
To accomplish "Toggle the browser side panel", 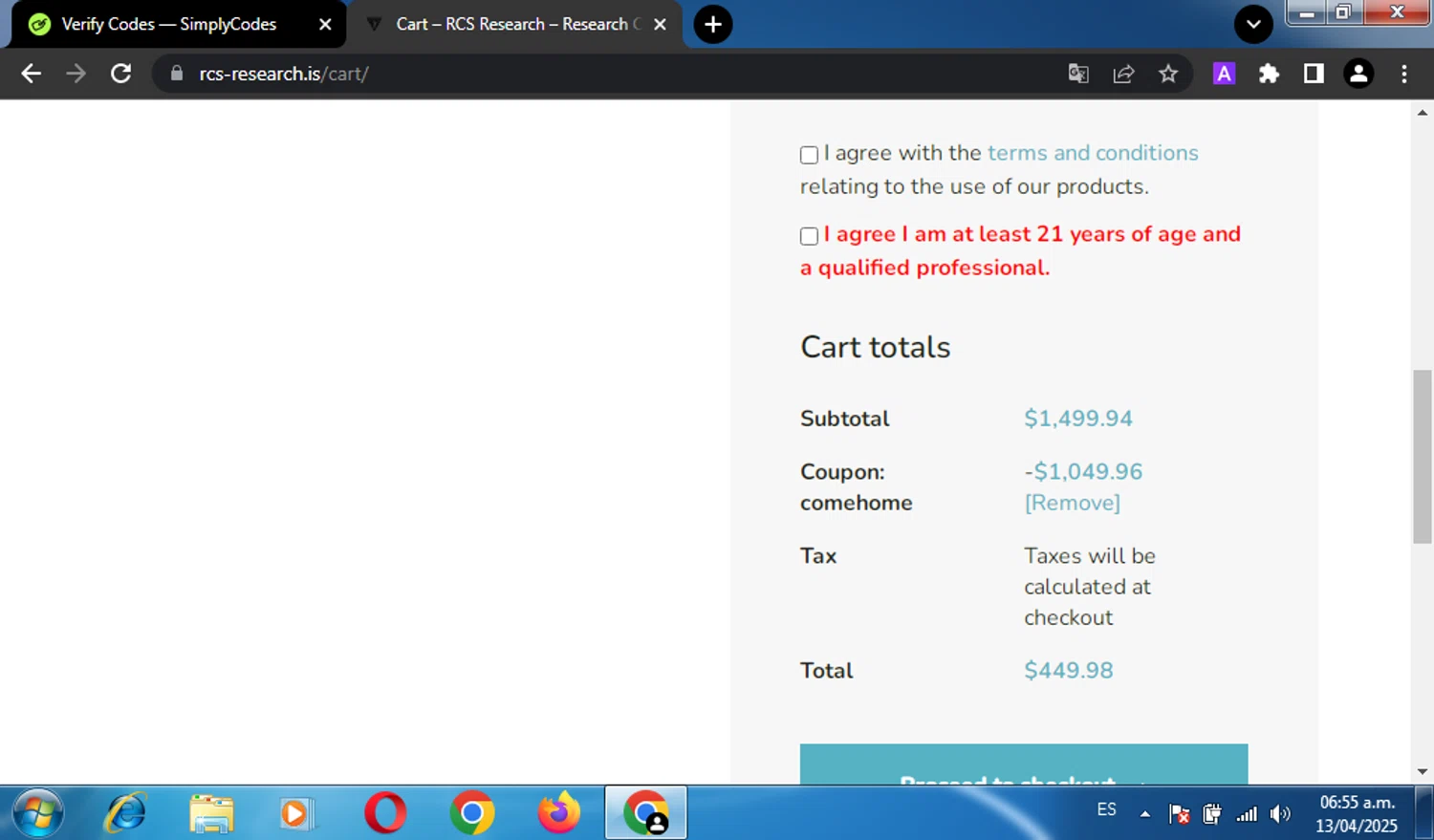I will coord(1314,74).
